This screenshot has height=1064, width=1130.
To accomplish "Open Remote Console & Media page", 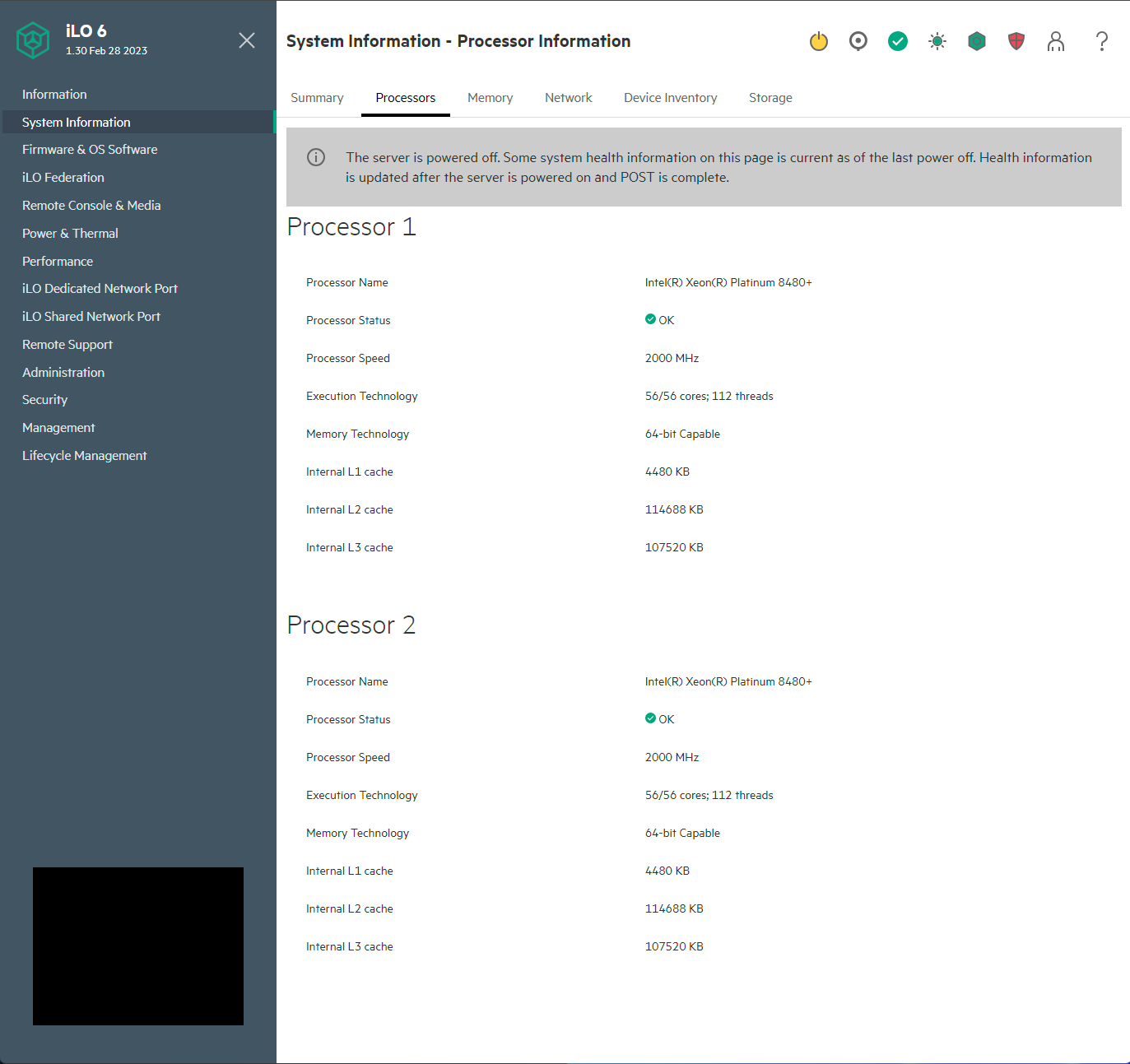I will point(91,206).
